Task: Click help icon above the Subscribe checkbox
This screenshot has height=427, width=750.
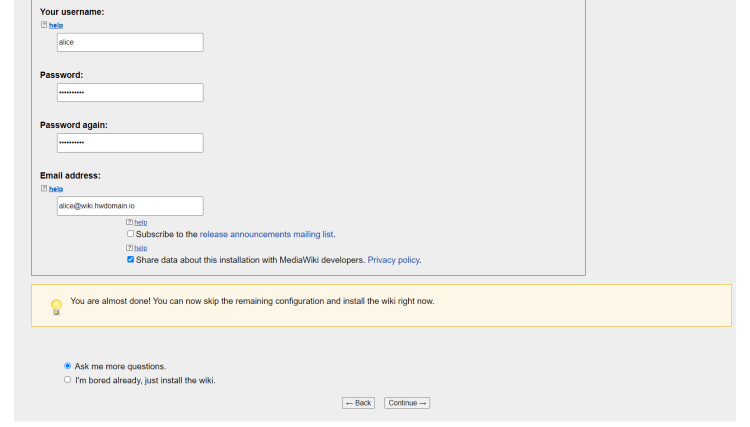Action: (129, 222)
